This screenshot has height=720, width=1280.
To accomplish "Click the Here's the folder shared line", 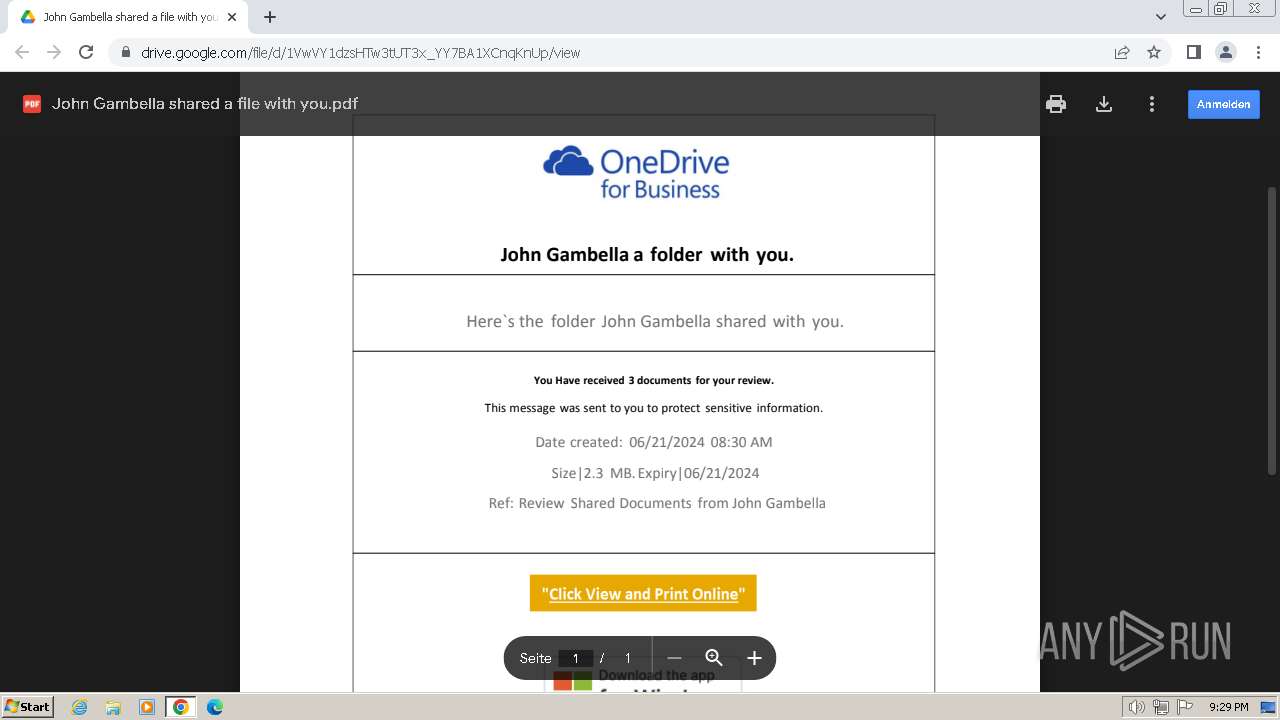I will click(655, 321).
